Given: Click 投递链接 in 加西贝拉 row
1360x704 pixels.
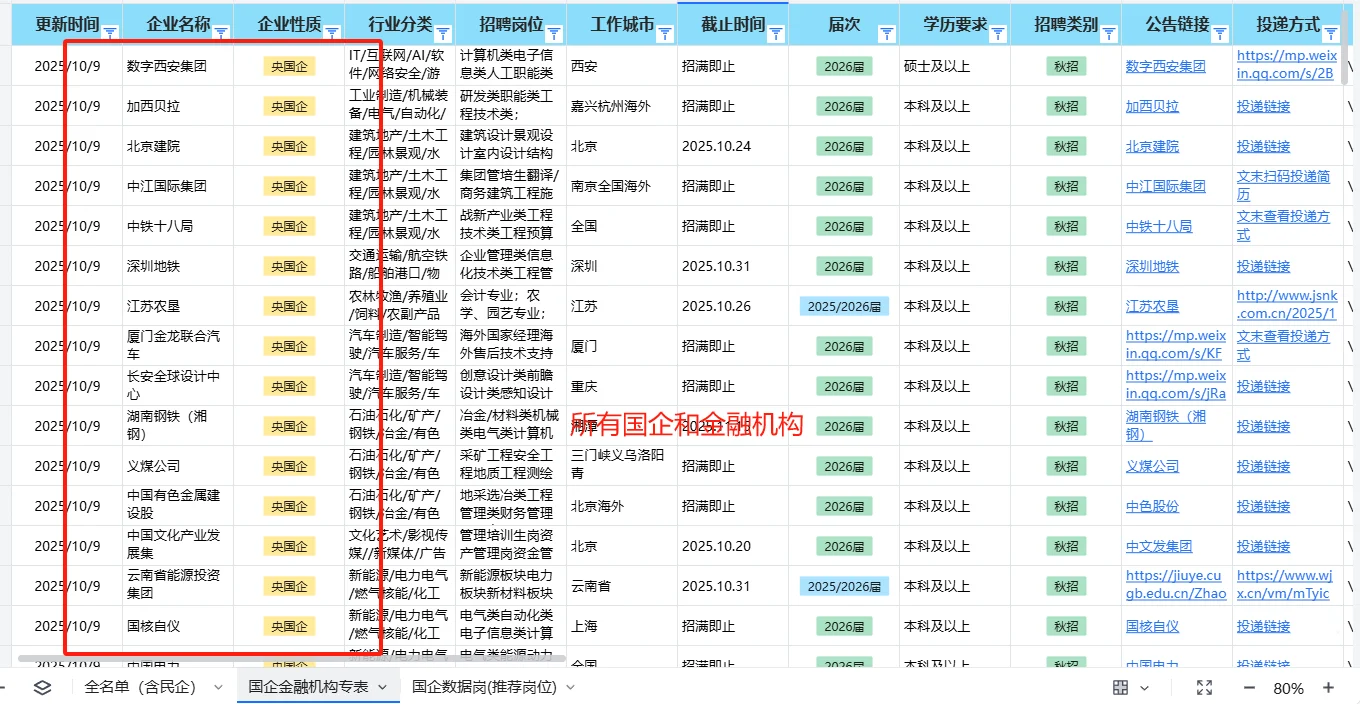Looking at the screenshot, I should tap(1263, 106).
